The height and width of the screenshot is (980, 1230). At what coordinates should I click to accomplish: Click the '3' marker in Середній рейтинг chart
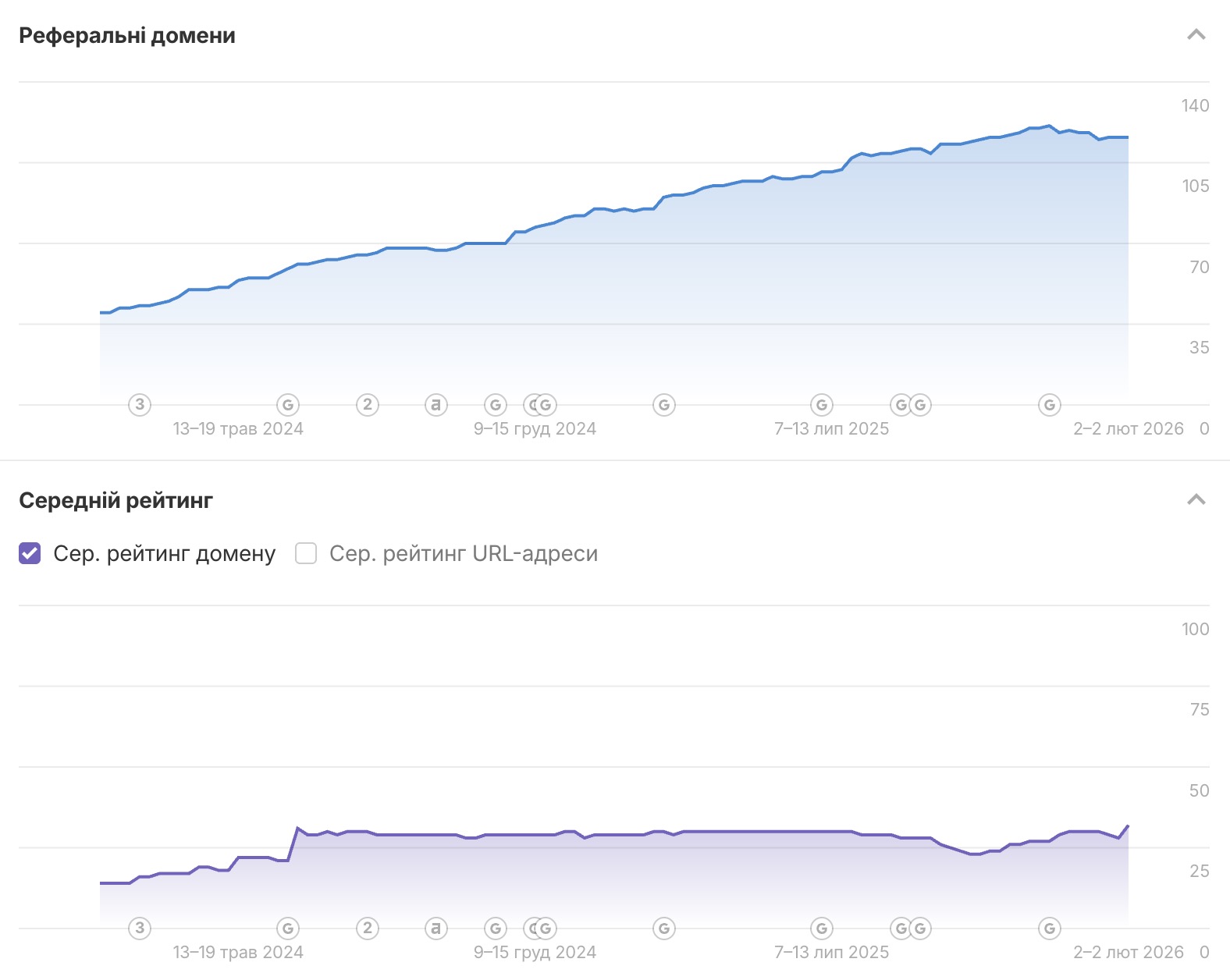(x=140, y=928)
